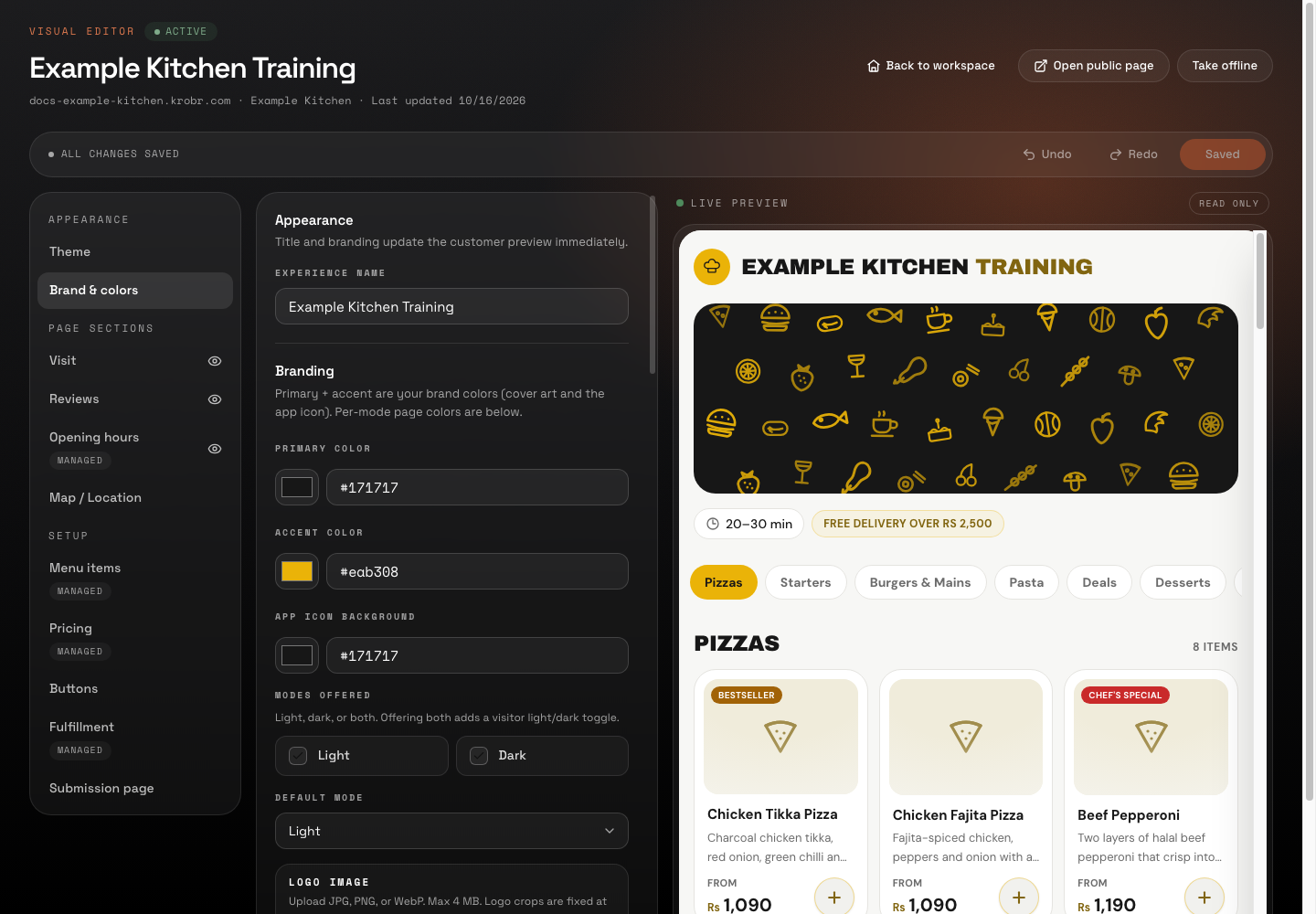
Task: Open the Menu items setup page
Action: 135,579
